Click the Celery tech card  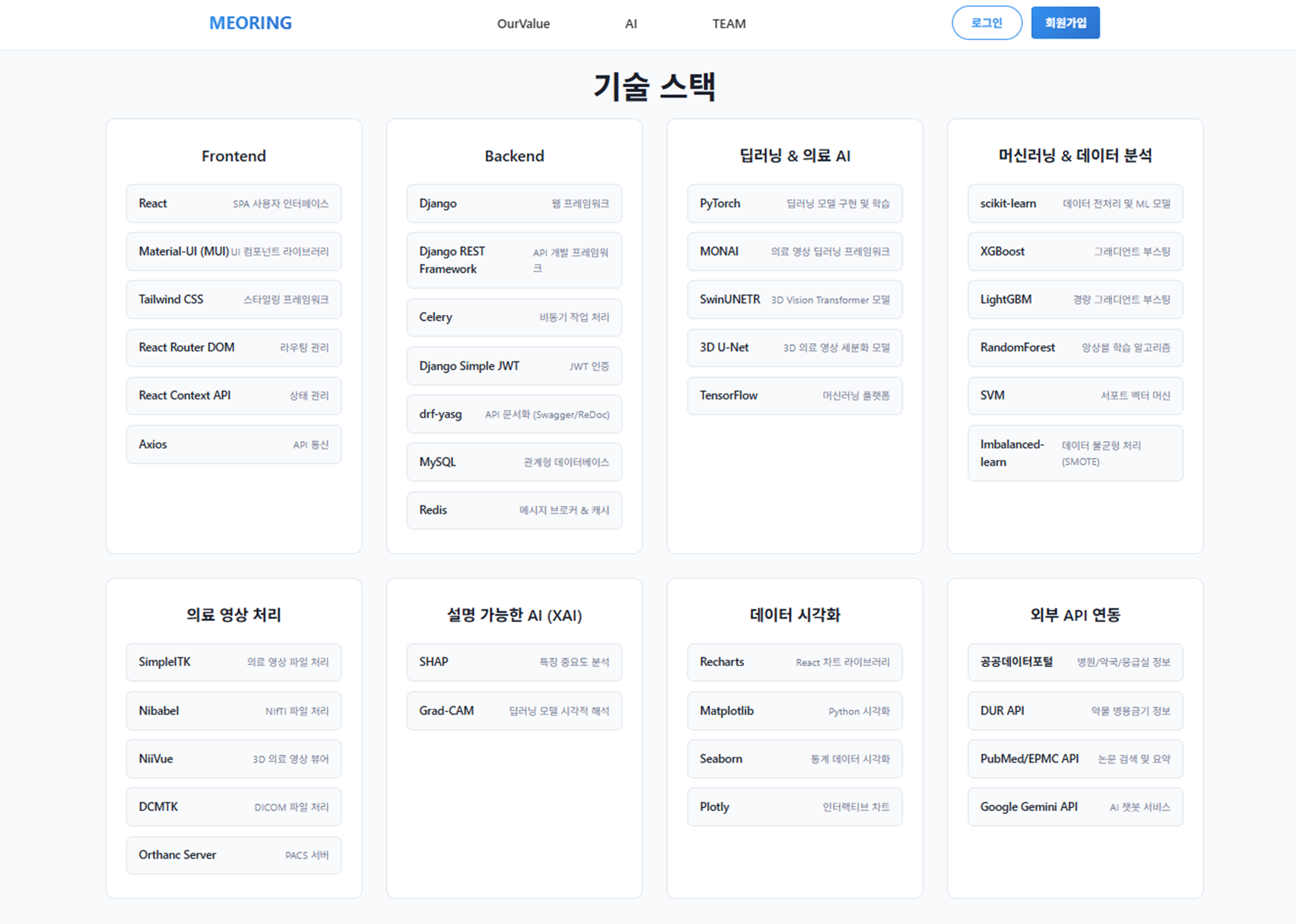514,317
